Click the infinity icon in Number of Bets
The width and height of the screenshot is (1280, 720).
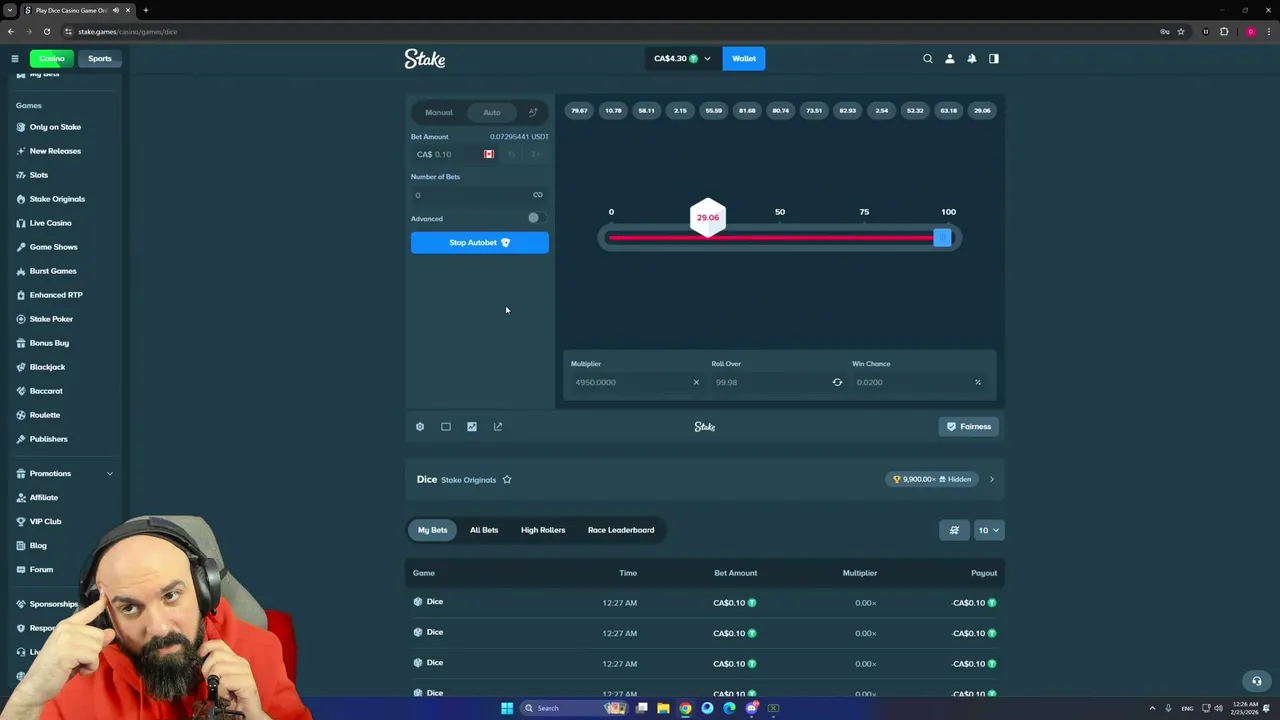(538, 195)
